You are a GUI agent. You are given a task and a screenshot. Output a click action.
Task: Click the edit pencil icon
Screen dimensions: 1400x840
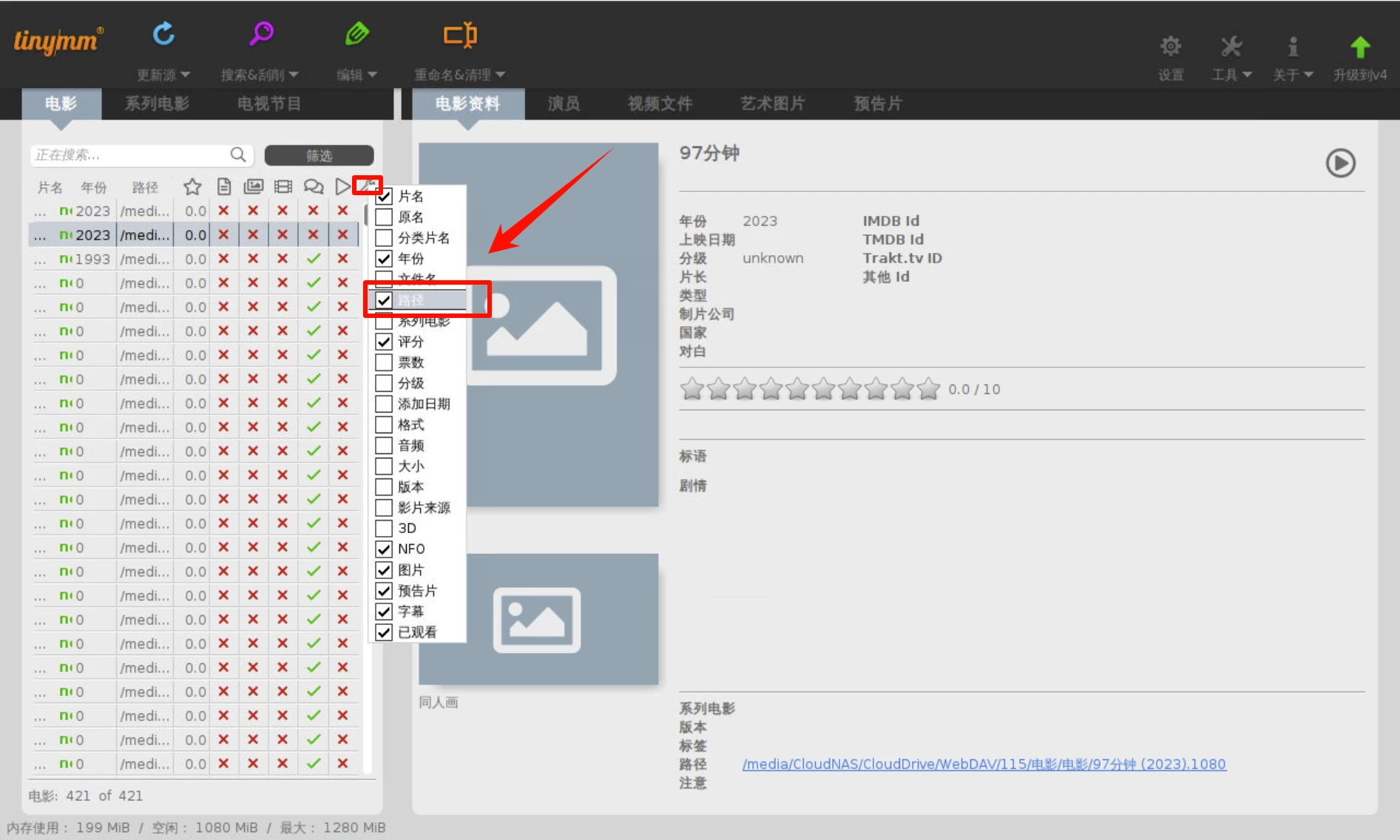point(356,34)
